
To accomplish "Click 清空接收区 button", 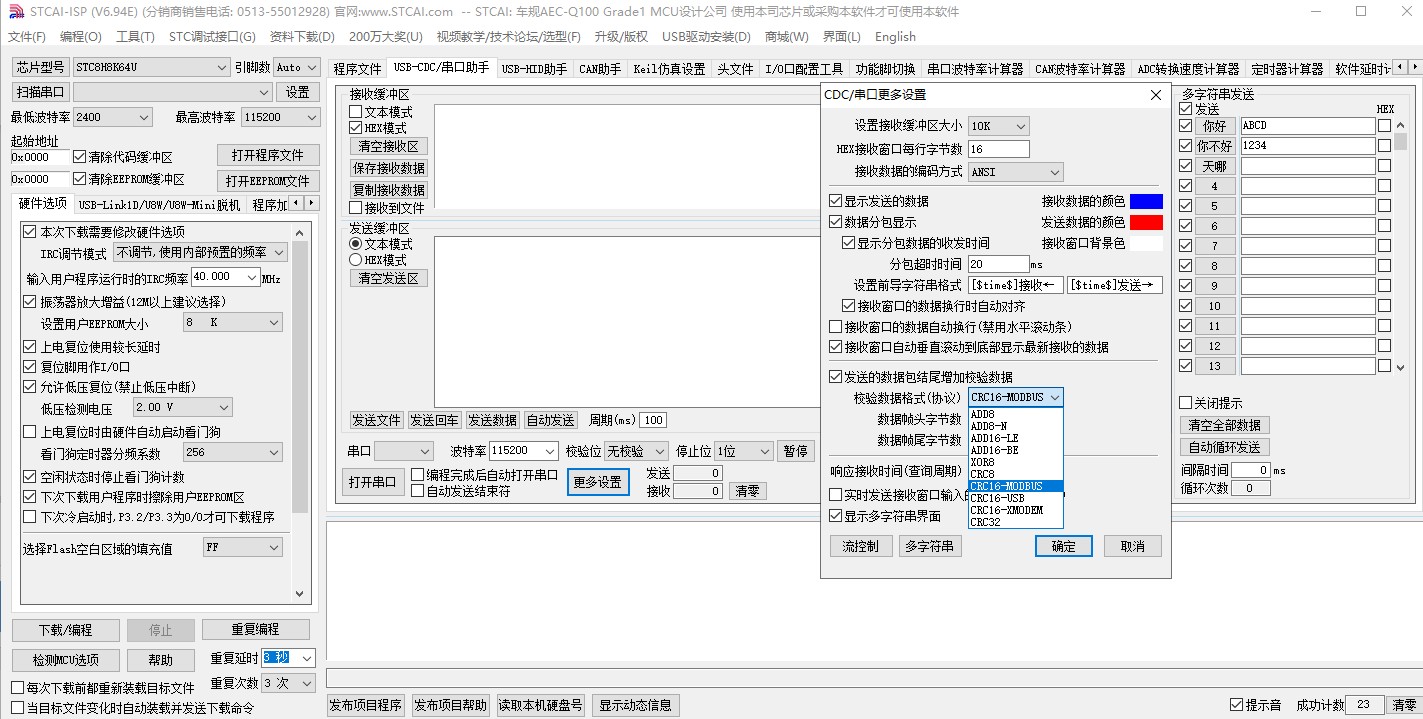I will (x=388, y=146).
